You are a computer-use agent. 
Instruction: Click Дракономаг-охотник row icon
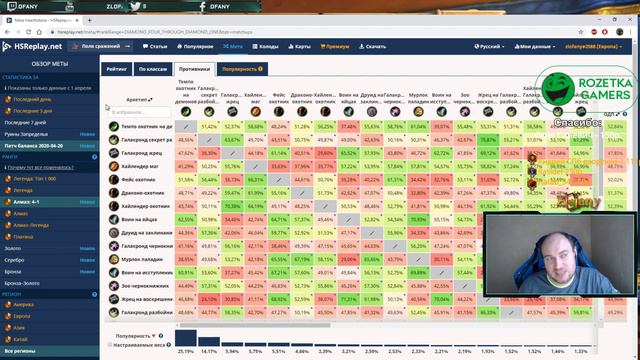(x=113, y=193)
